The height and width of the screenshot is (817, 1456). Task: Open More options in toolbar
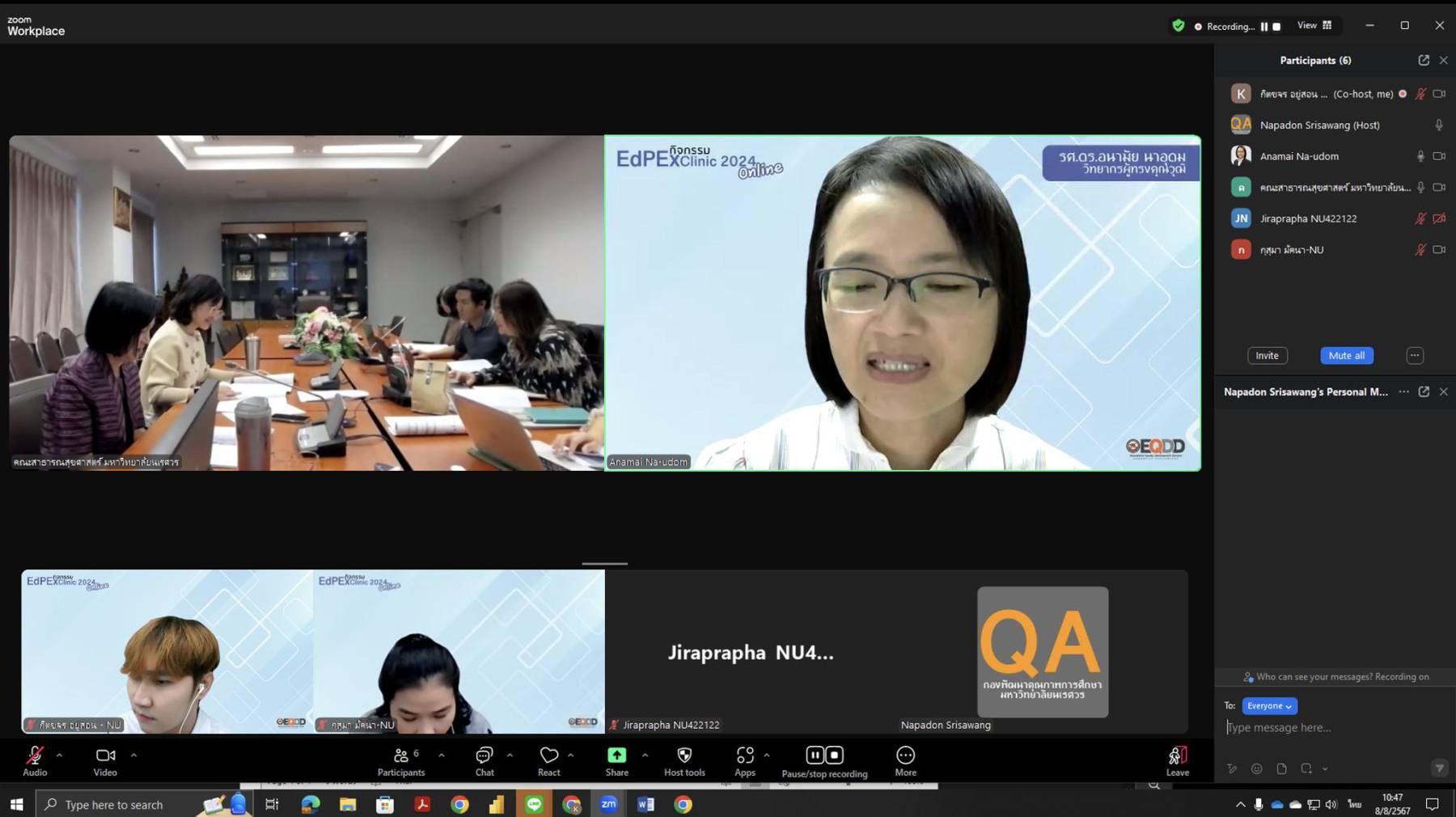click(905, 760)
